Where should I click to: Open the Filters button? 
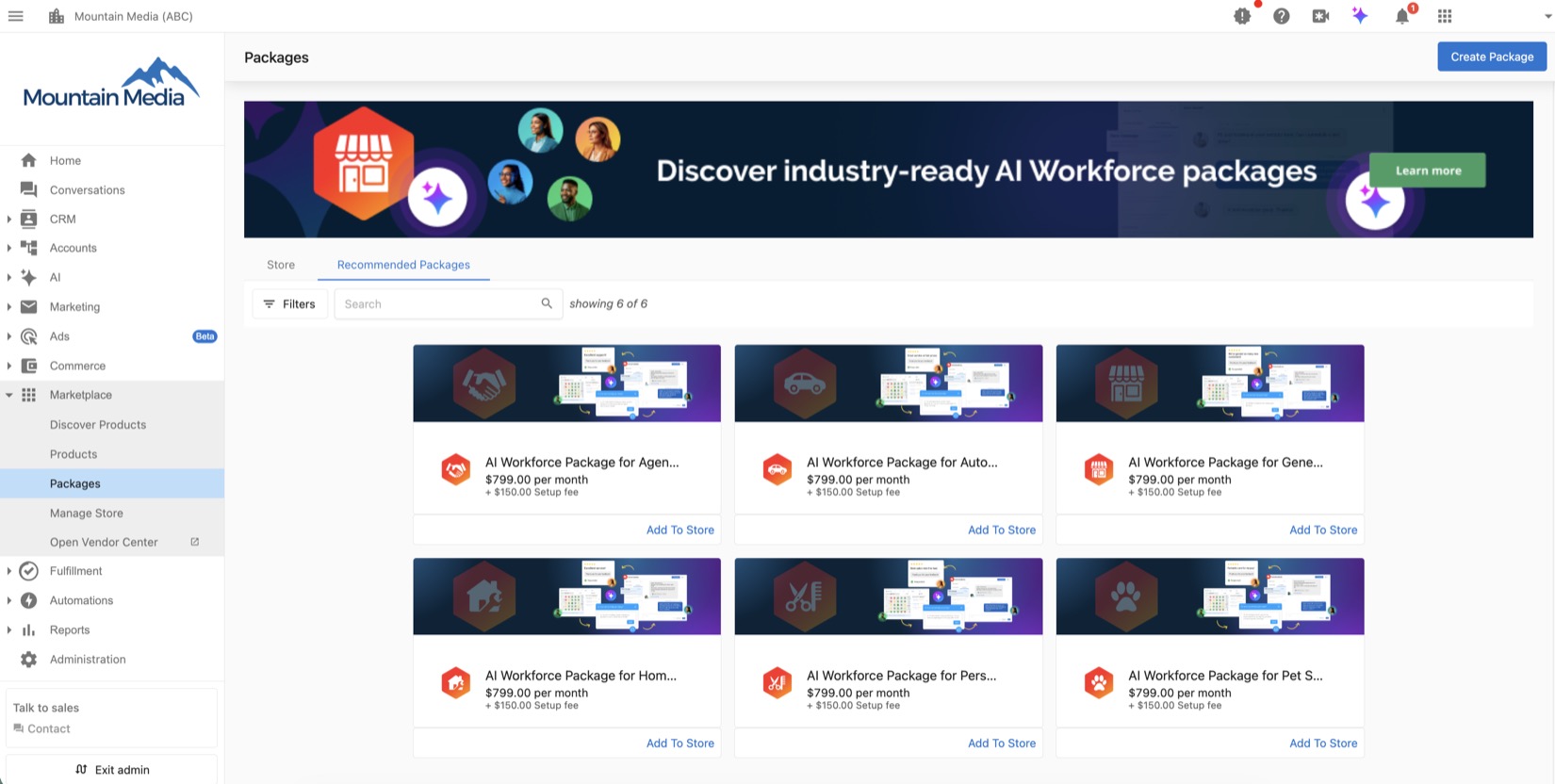(289, 303)
